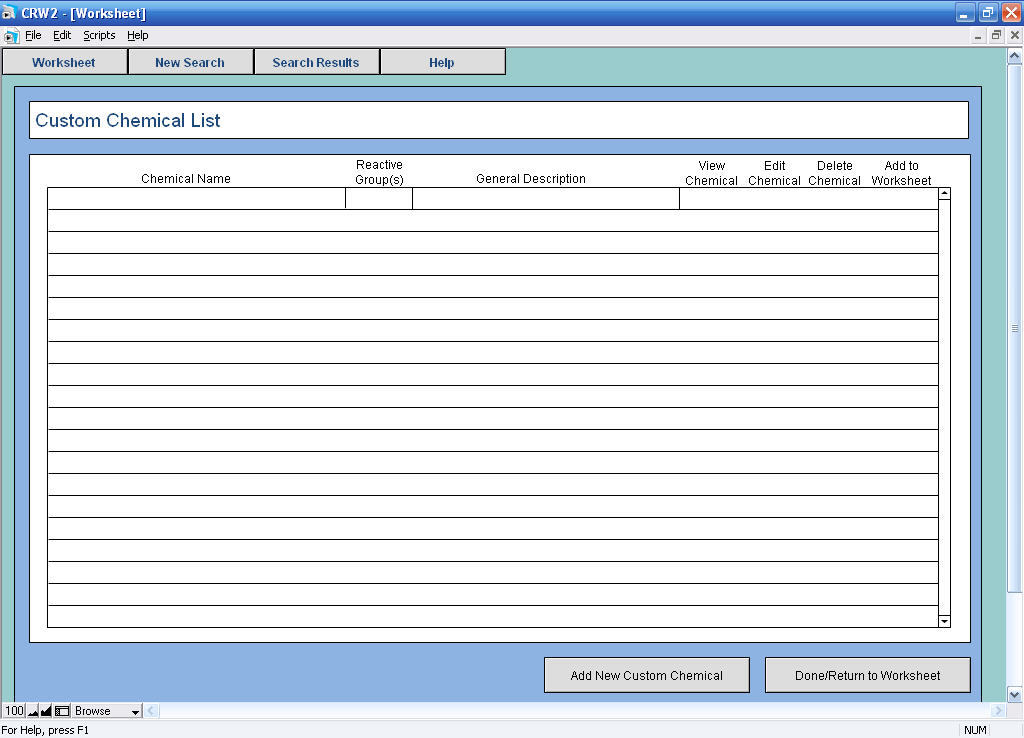Click the list's scroll up arrow

pyautogui.click(x=944, y=193)
